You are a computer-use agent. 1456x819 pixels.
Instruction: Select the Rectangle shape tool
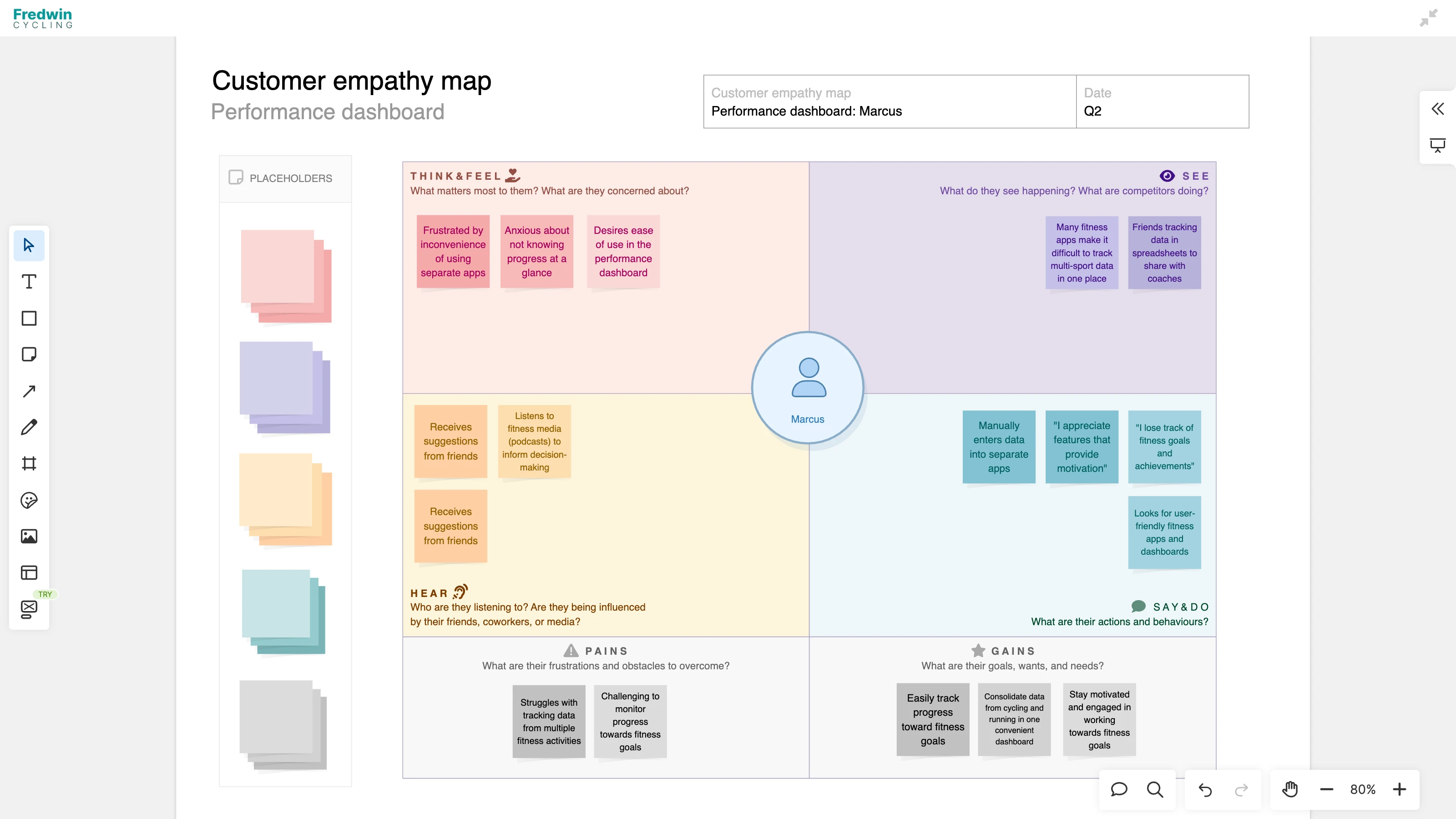click(x=29, y=318)
